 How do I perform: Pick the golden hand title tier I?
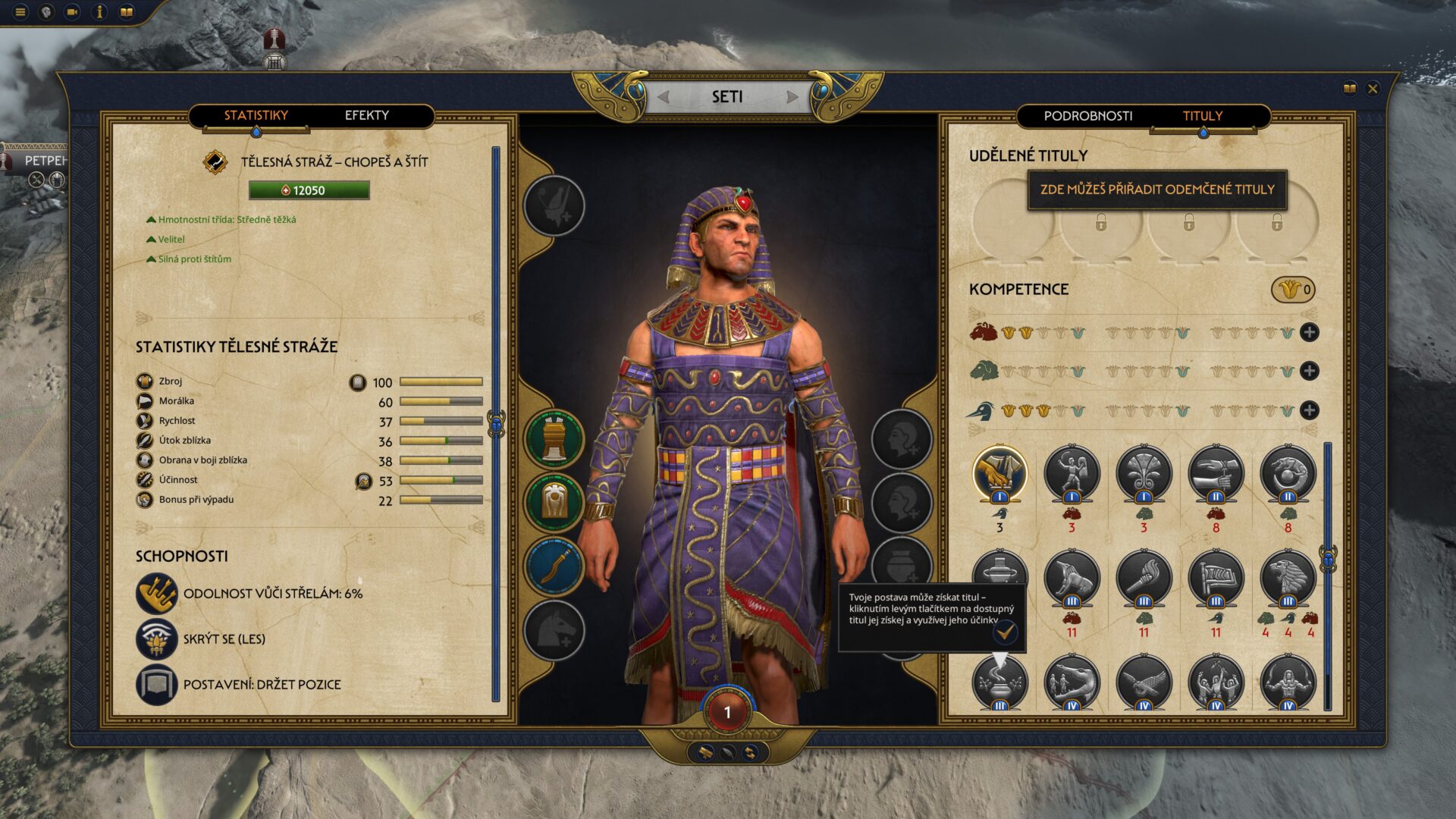999,474
